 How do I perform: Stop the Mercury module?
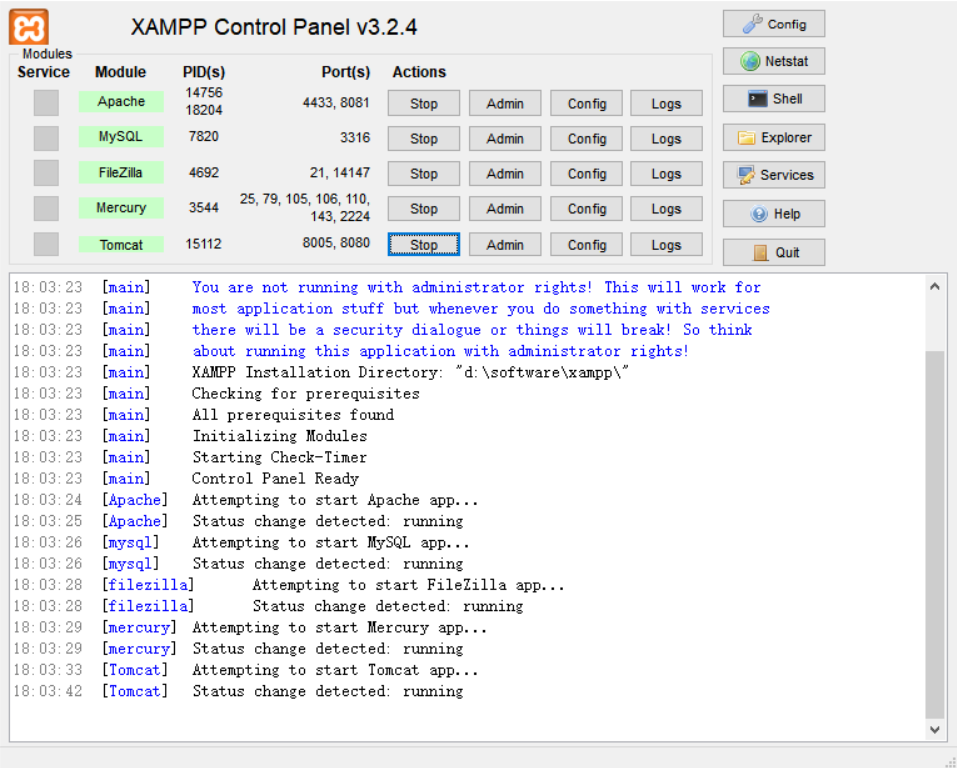pyautogui.click(x=424, y=209)
